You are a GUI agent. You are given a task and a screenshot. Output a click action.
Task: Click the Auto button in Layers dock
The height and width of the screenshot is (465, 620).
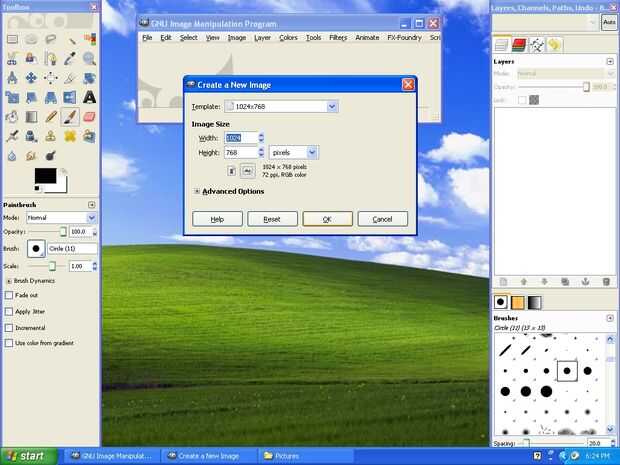(609, 23)
